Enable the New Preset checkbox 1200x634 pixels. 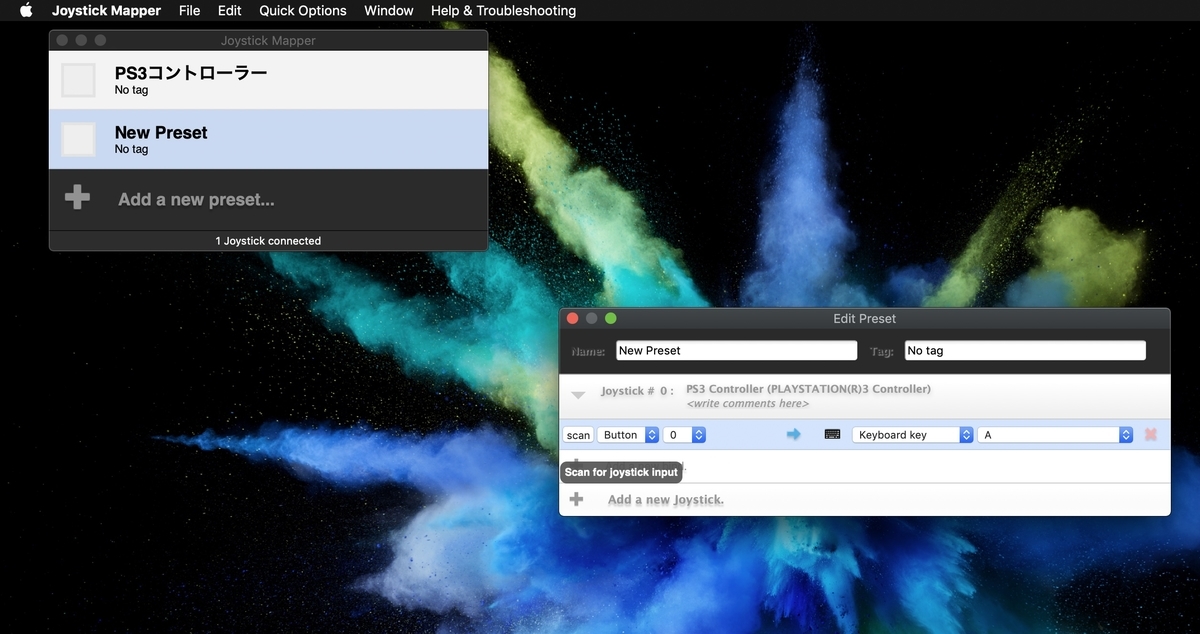[x=79, y=139]
